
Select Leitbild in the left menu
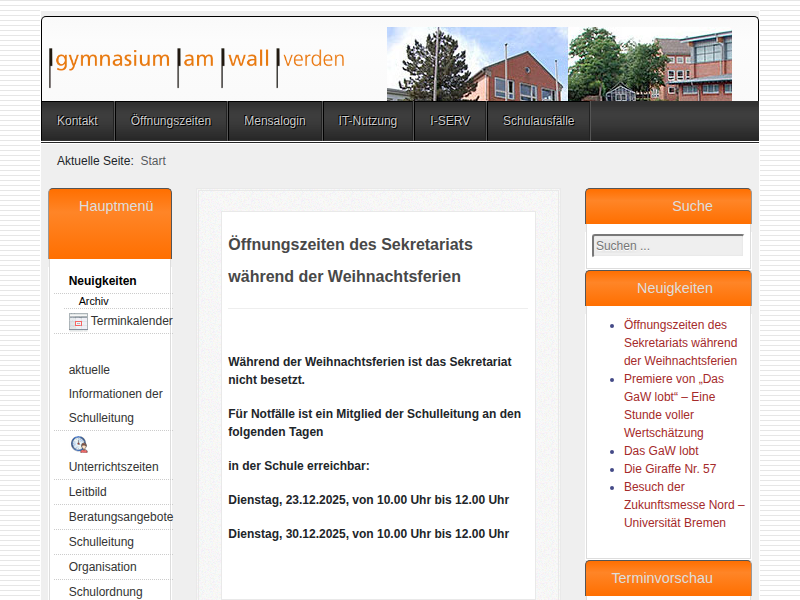tap(88, 492)
